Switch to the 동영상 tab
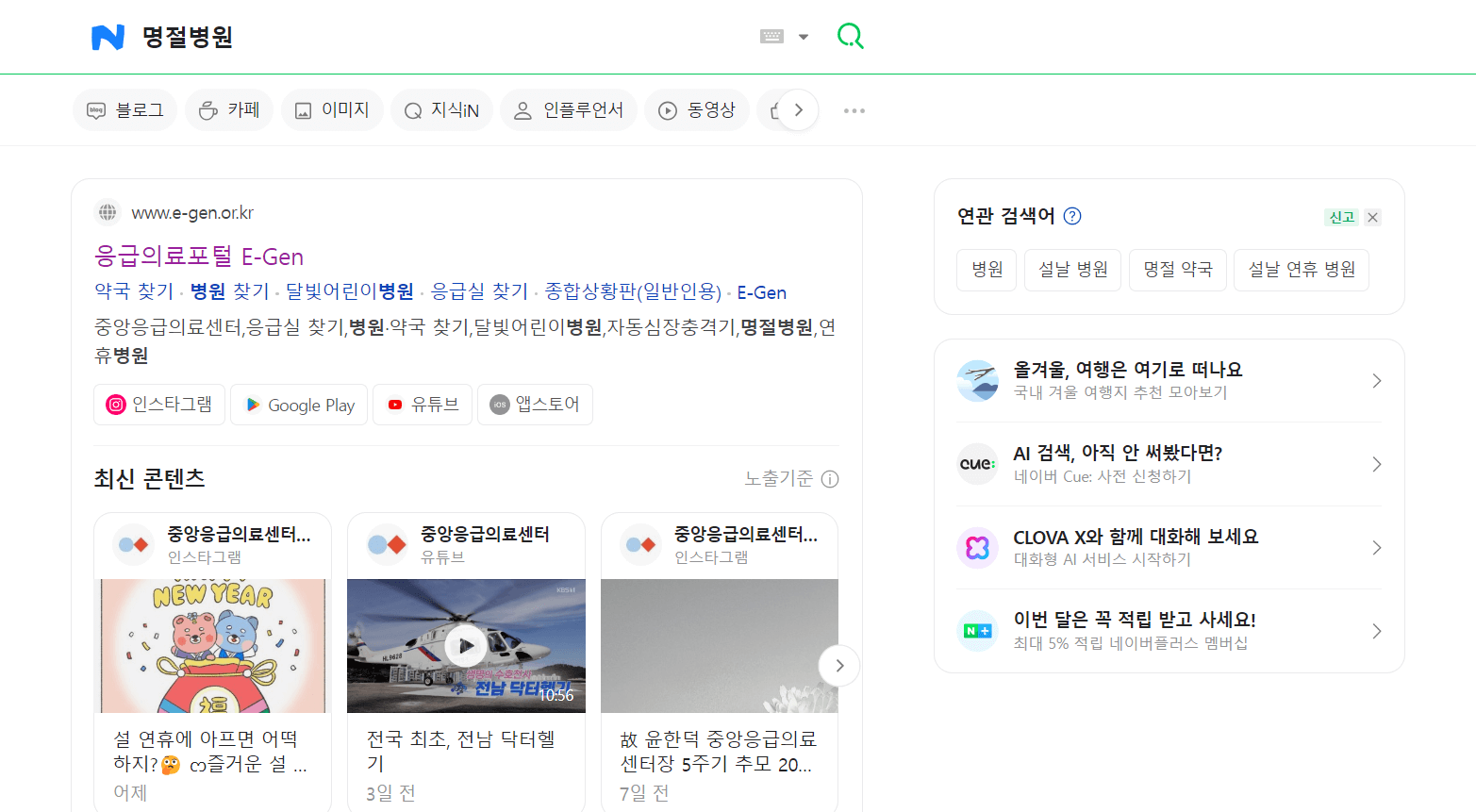 coord(697,109)
